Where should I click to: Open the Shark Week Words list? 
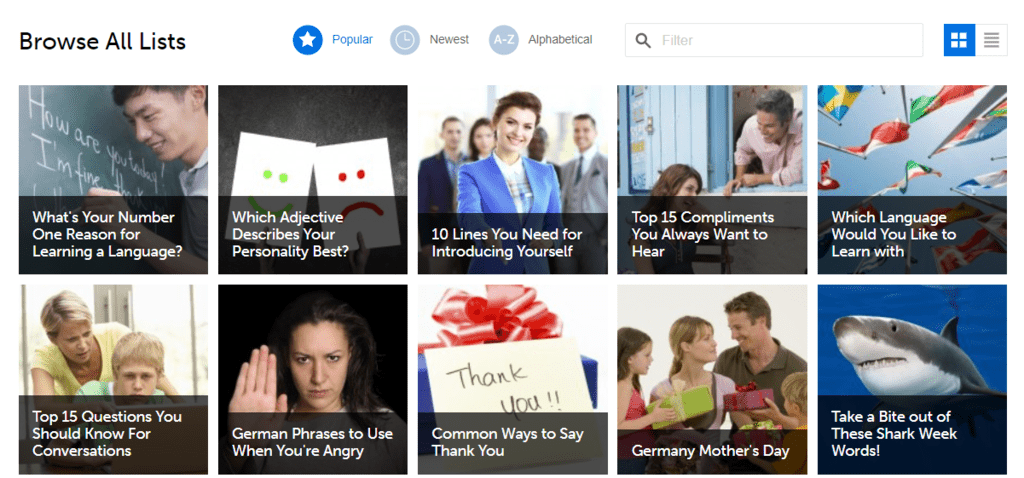point(912,379)
